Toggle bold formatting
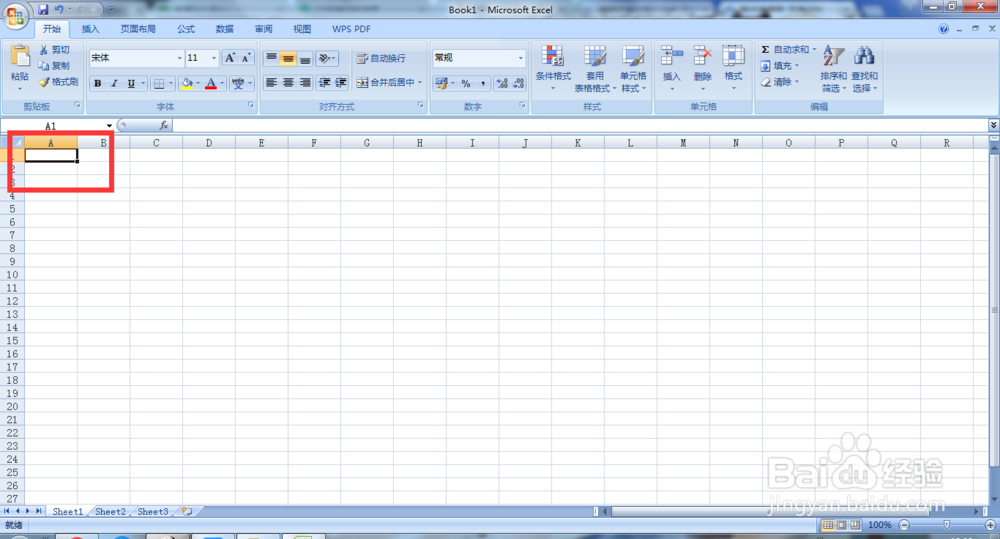Viewport: 1000px width, 539px height. click(98, 83)
